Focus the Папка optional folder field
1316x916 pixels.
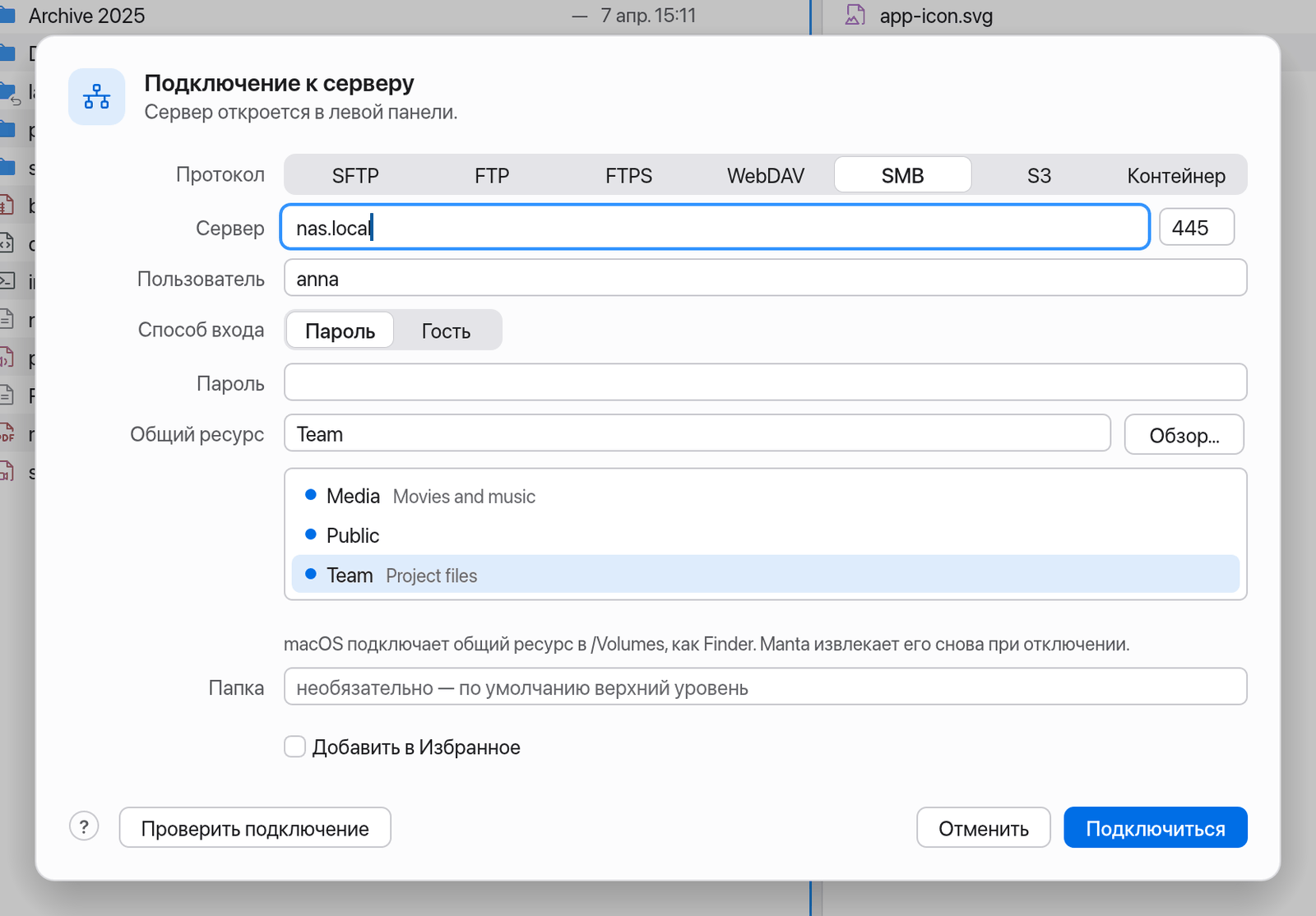[x=766, y=687]
